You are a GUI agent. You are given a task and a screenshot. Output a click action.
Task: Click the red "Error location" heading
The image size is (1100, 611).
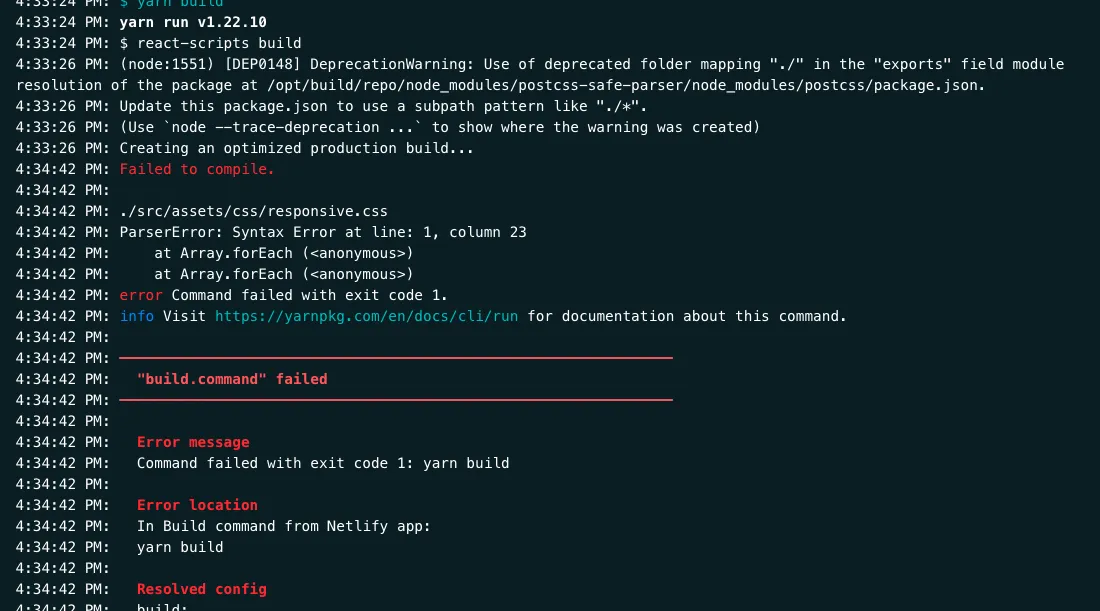coord(197,505)
